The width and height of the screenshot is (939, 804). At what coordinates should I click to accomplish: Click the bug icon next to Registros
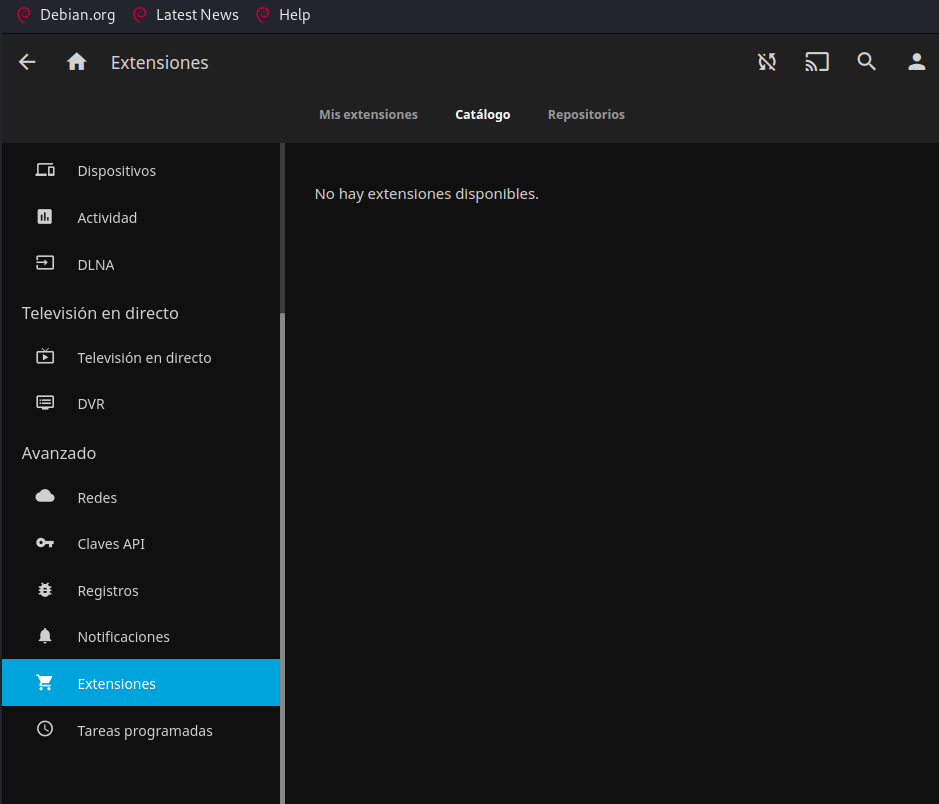click(x=45, y=589)
